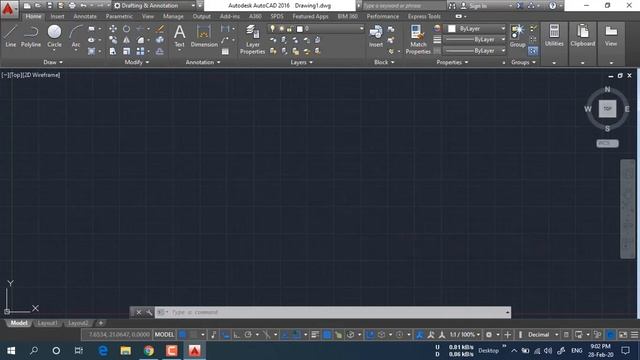Screen dimensions: 640x360
Task: Expand the Properties panel
Action: pos(452,62)
